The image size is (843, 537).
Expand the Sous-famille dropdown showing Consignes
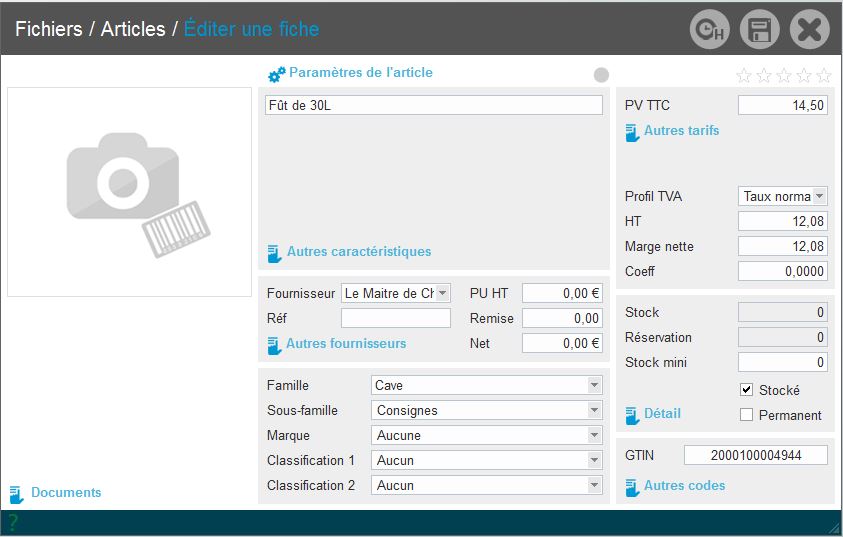594,410
